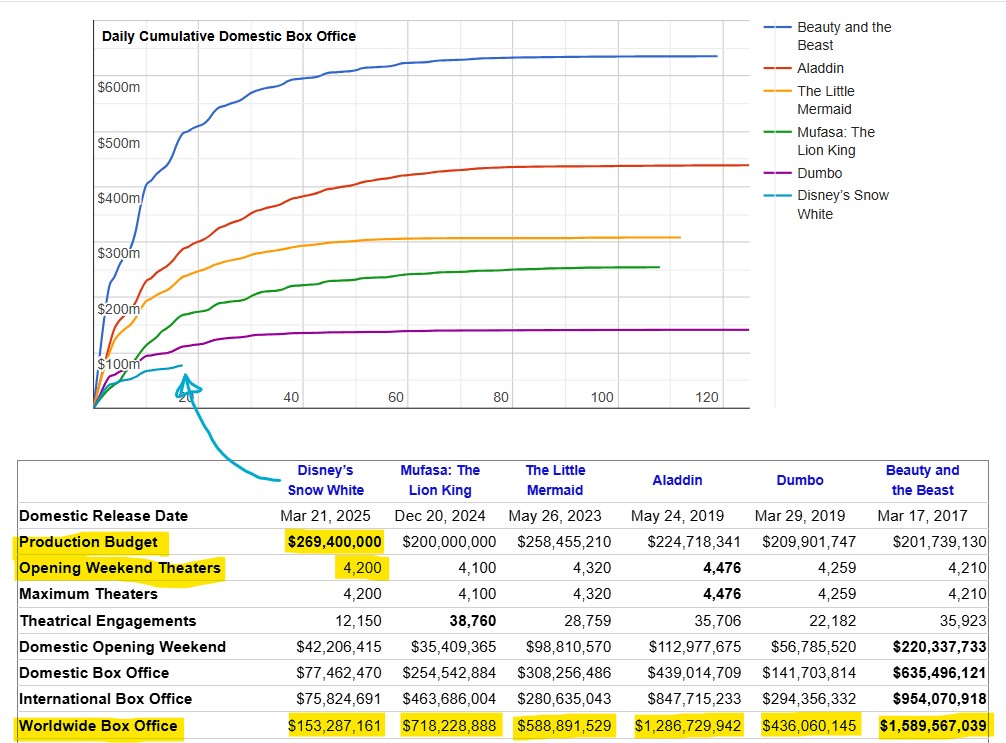1006x743 pixels.
Task: Click the highlighted Production Budget row label
Action: pos(88,542)
